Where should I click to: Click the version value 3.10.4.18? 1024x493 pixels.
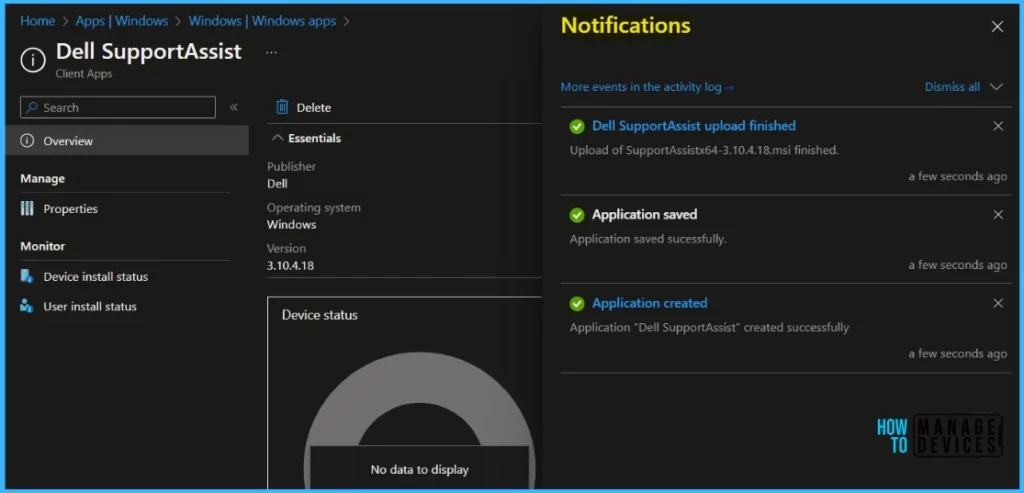point(290,266)
